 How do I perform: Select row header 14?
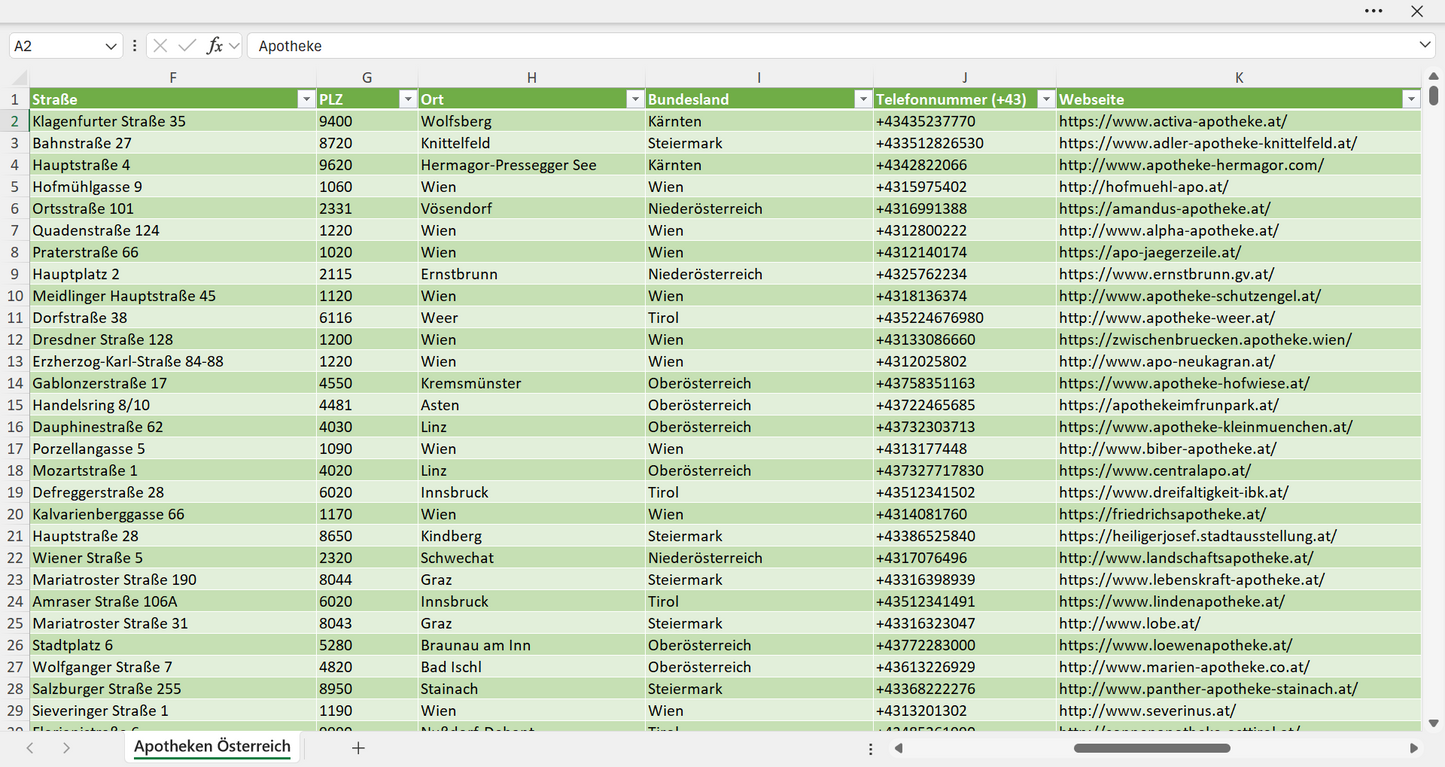[x=15, y=383]
